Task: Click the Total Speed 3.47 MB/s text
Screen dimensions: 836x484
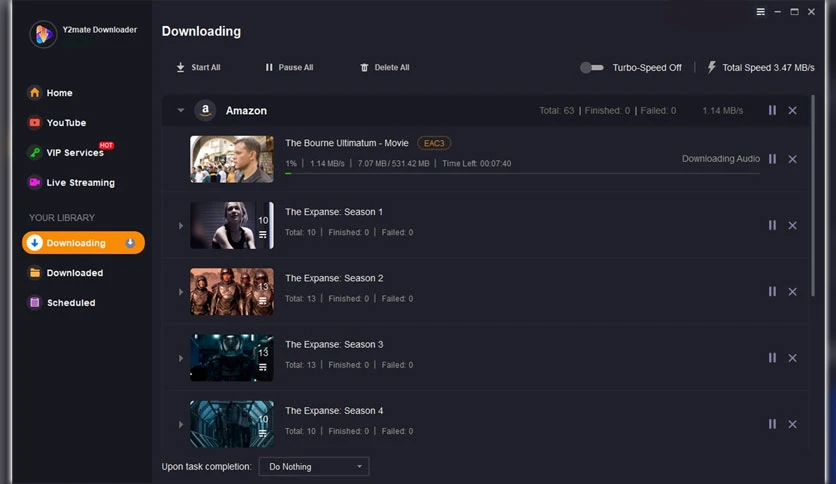Action: [x=768, y=68]
